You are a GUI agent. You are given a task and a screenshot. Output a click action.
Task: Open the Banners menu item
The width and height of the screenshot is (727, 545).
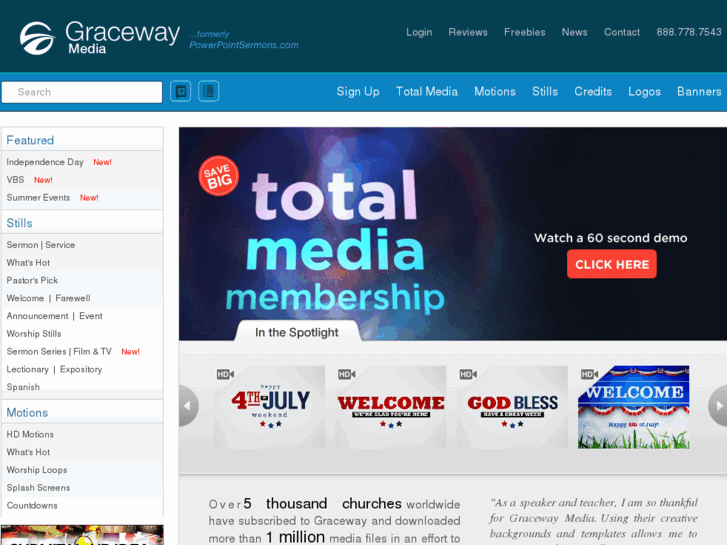tap(699, 91)
